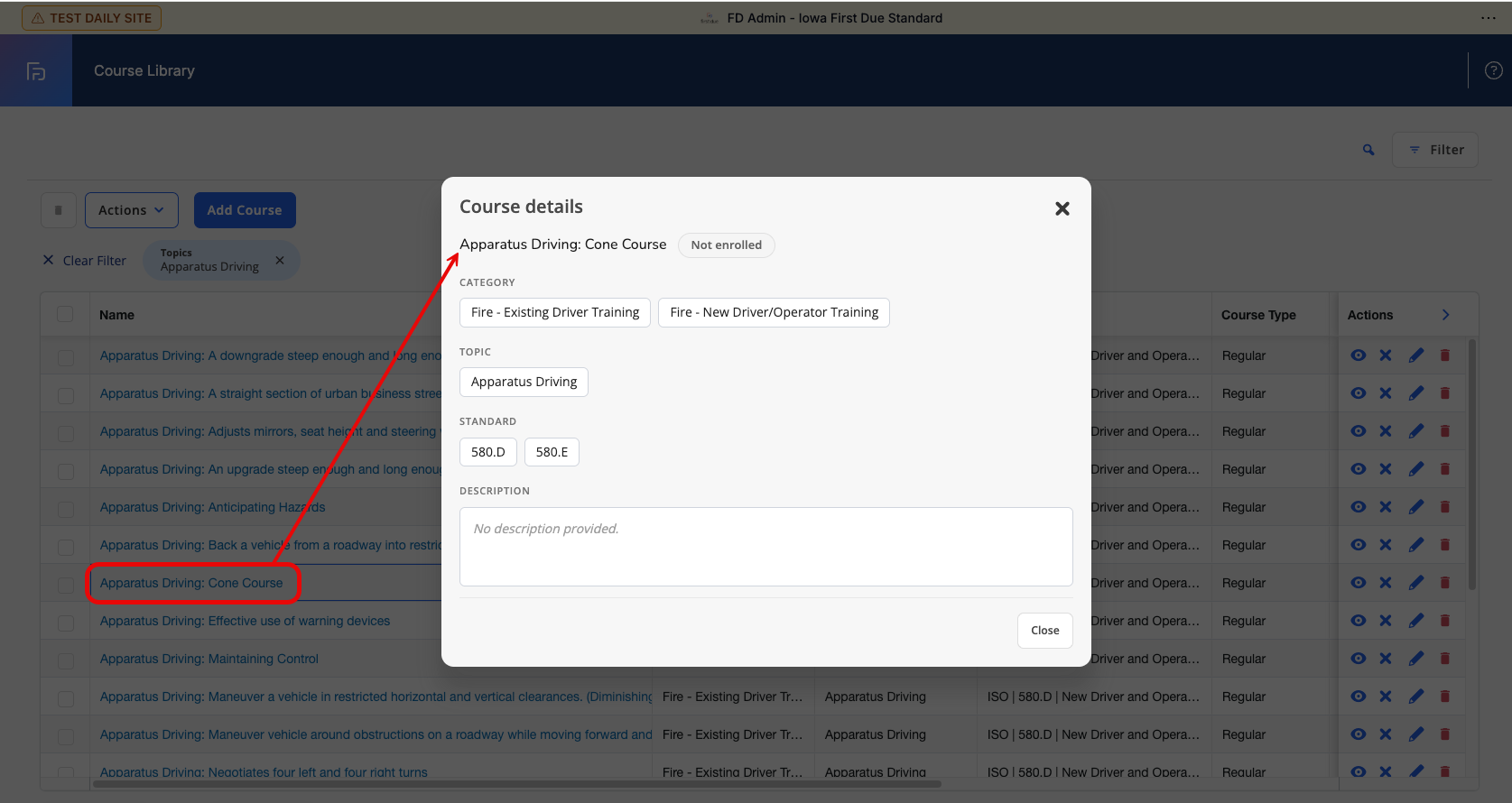Viewport: 1512px width, 803px height.
Task: Click the 'Fire - Existing Driver Training' category chip
Action: coord(555,312)
